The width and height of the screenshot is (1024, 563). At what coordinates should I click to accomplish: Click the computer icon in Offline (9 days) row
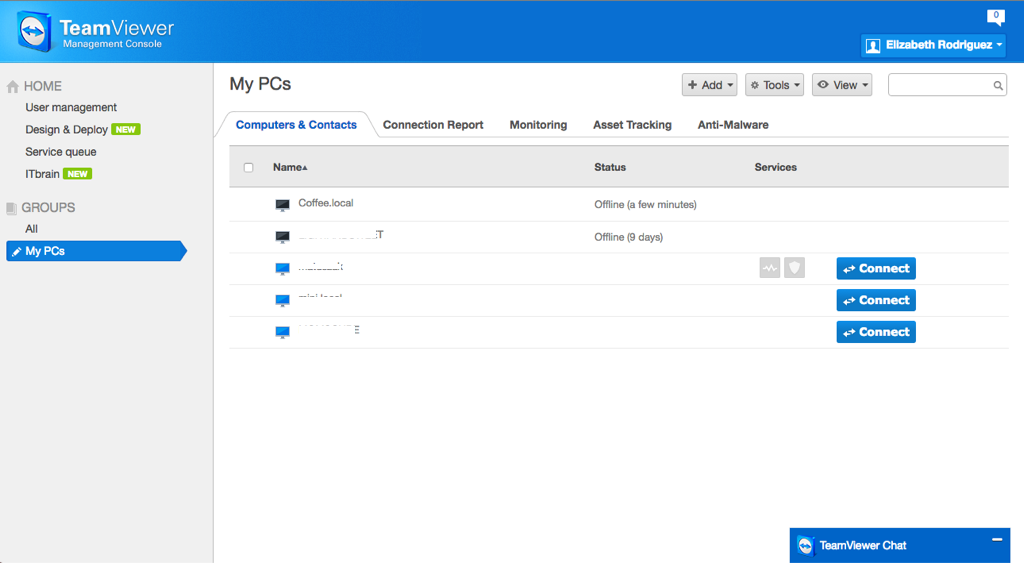[x=282, y=237]
